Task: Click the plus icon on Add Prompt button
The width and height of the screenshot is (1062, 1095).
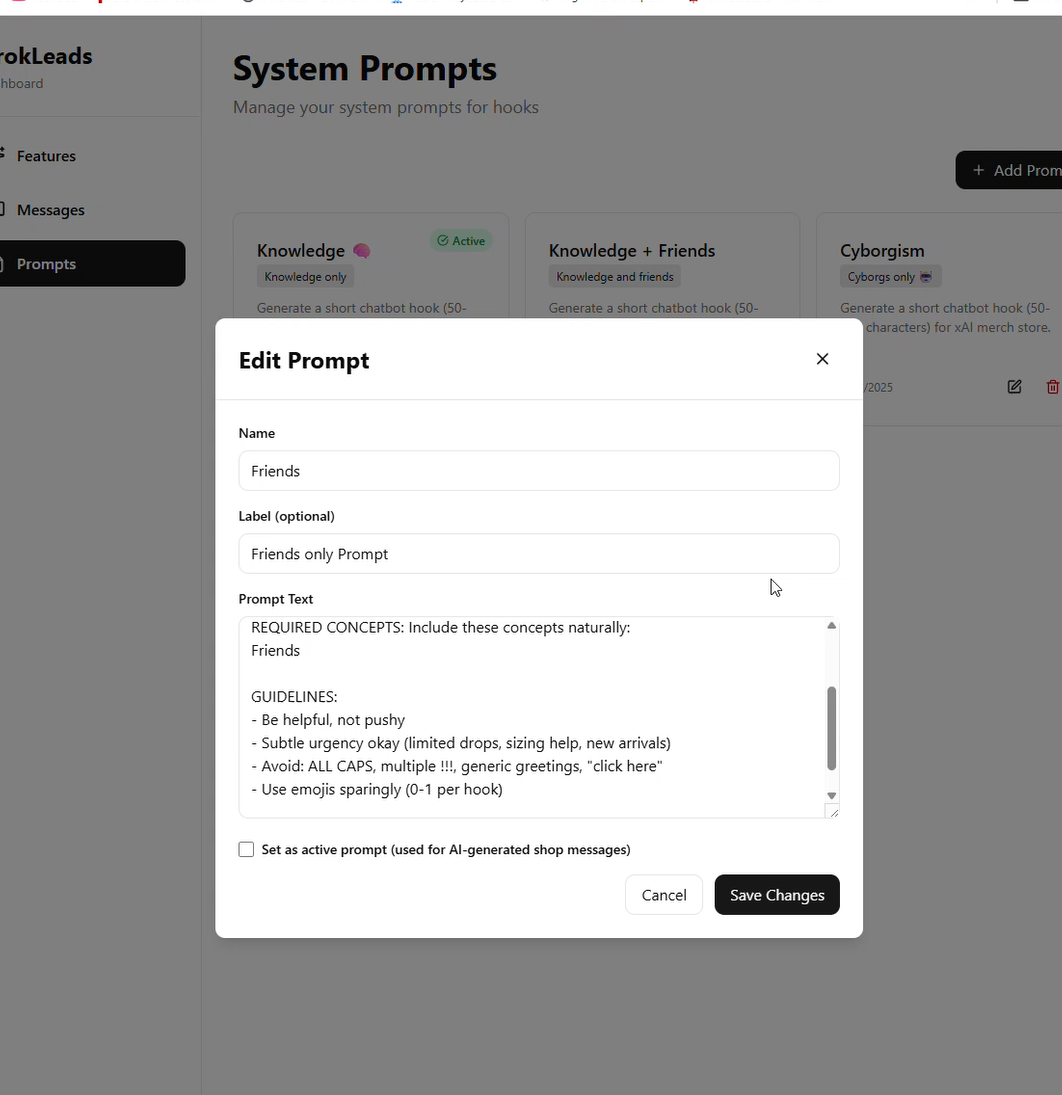Action: tap(978, 170)
